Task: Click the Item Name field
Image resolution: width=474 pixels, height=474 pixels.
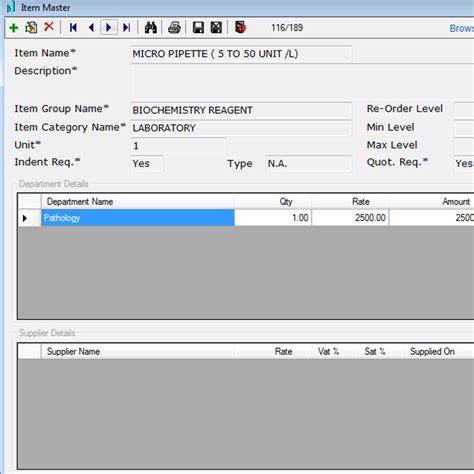Action: coord(241,54)
